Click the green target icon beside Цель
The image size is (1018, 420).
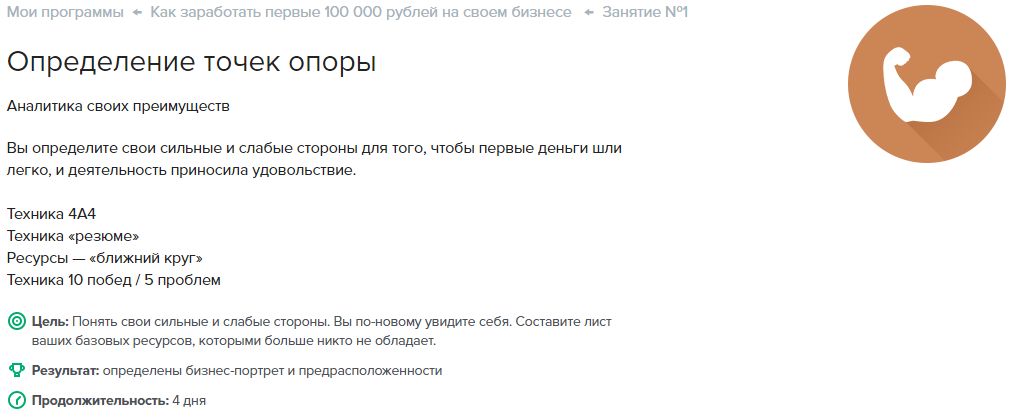tap(16, 321)
